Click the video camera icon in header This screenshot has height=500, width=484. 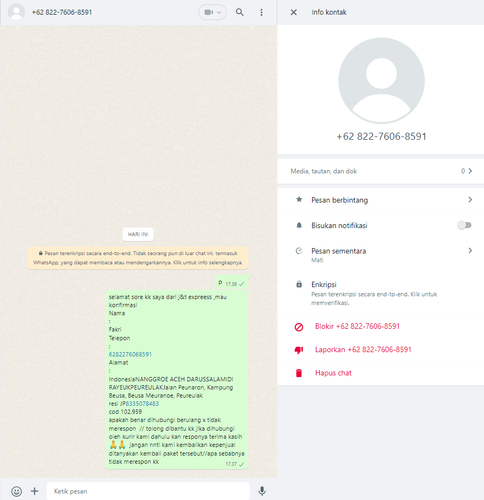[x=209, y=12]
